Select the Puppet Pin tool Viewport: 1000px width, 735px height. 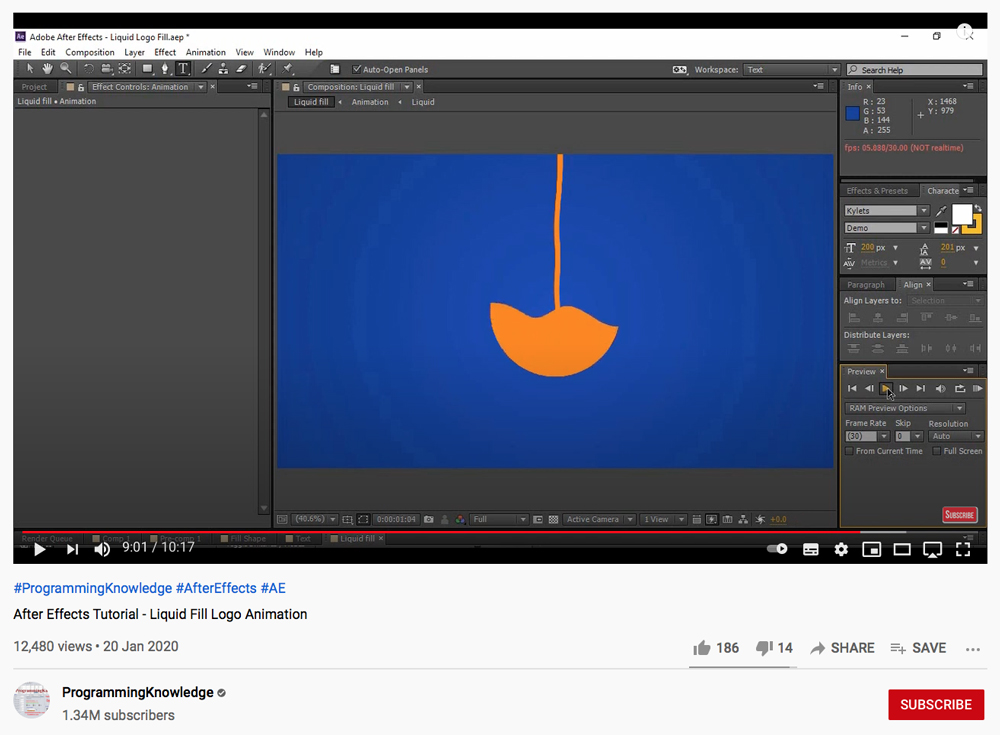(x=288, y=69)
